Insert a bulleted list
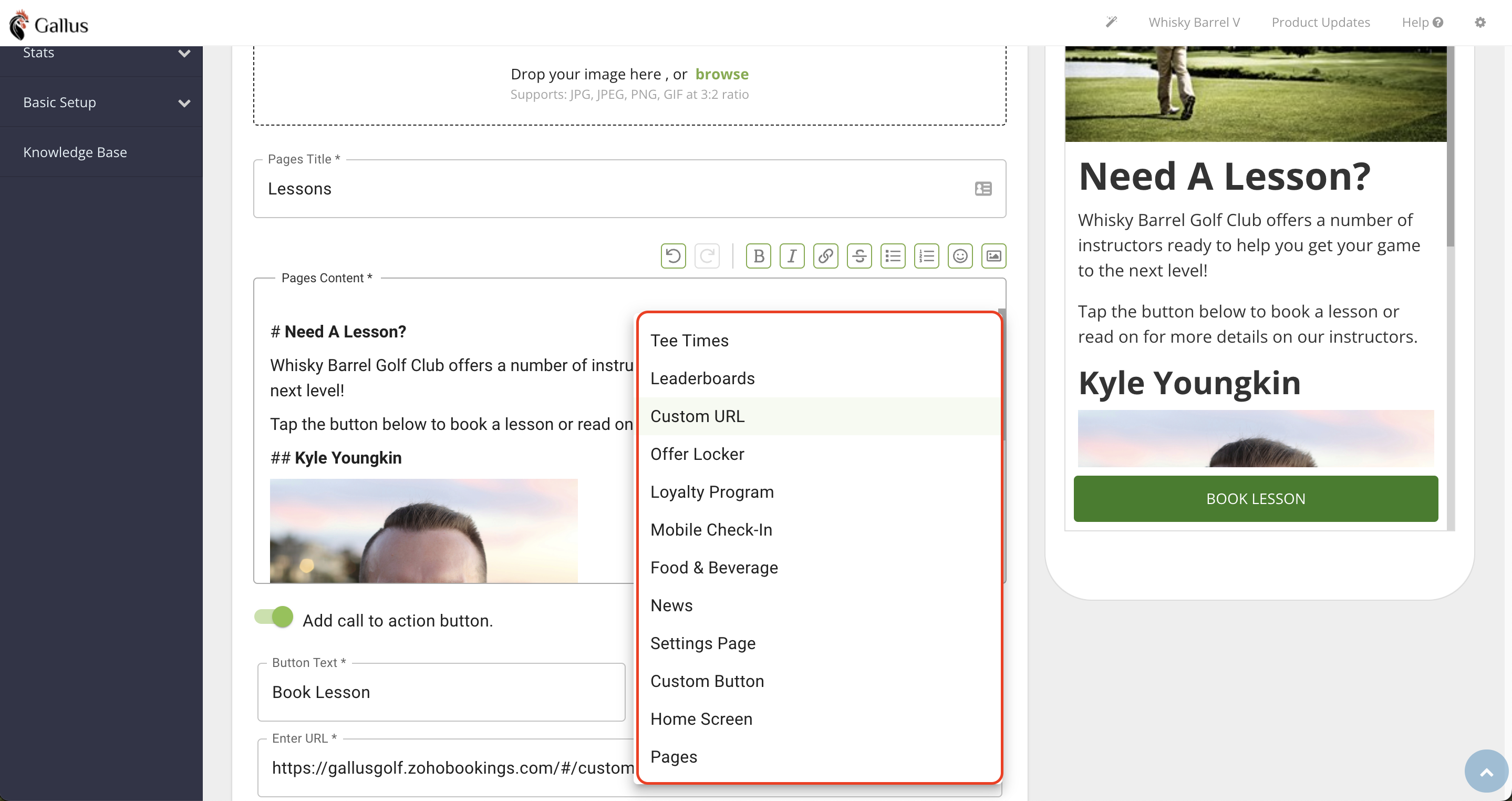The width and height of the screenshot is (1512, 801). pyautogui.click(x=893, y=256)
